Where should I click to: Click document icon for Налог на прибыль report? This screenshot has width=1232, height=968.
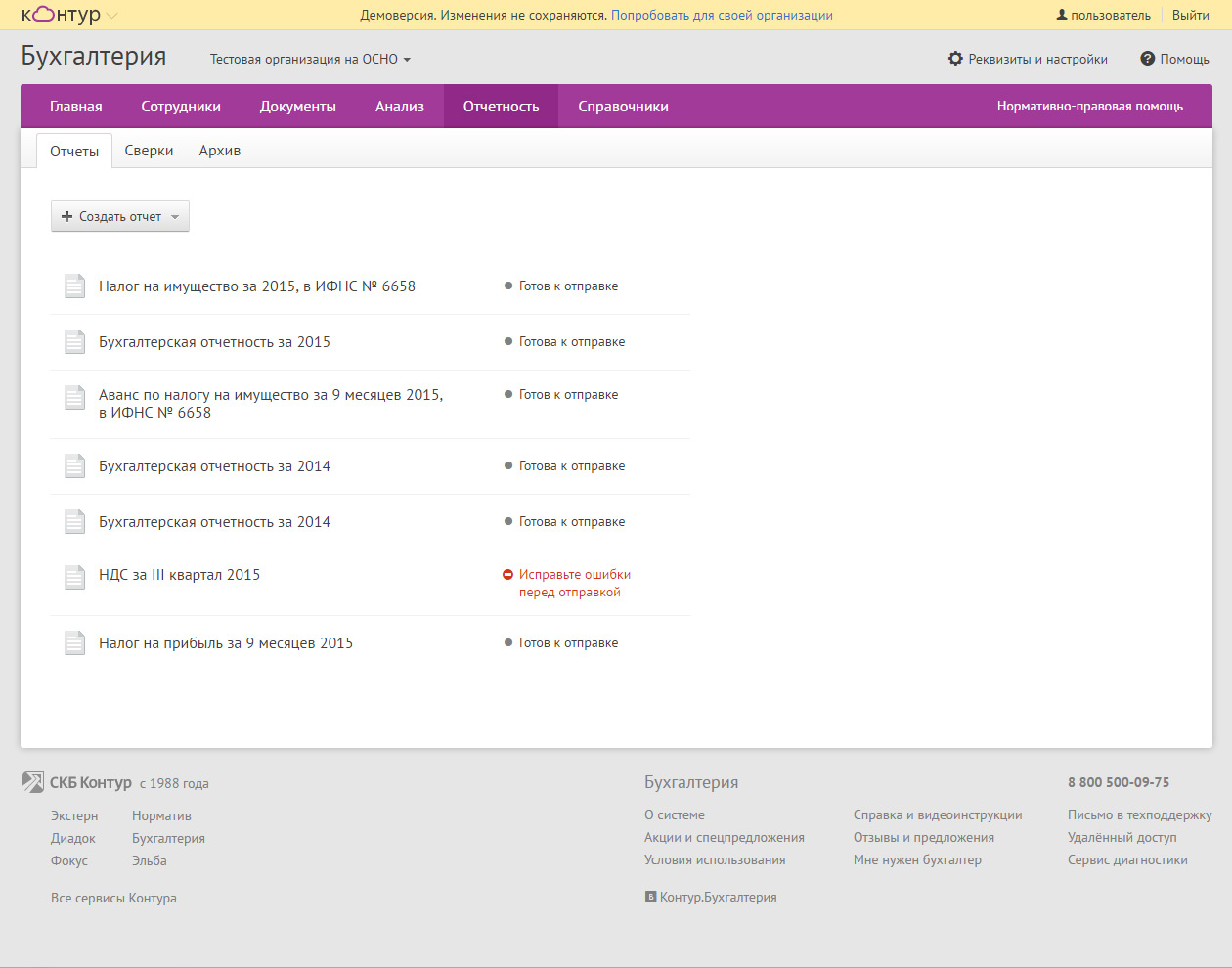[74, 642]
